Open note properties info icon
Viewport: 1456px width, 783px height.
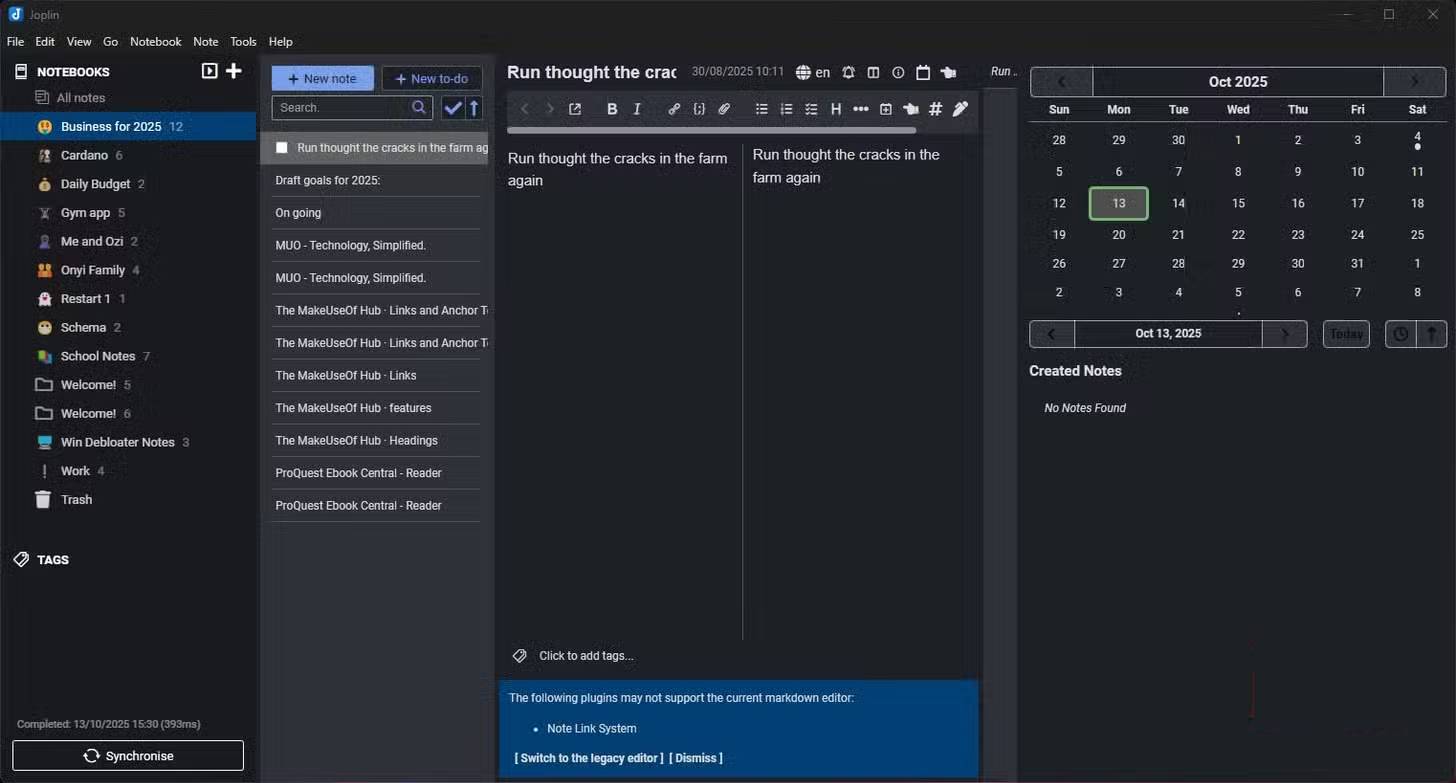[x=898, y=72]
